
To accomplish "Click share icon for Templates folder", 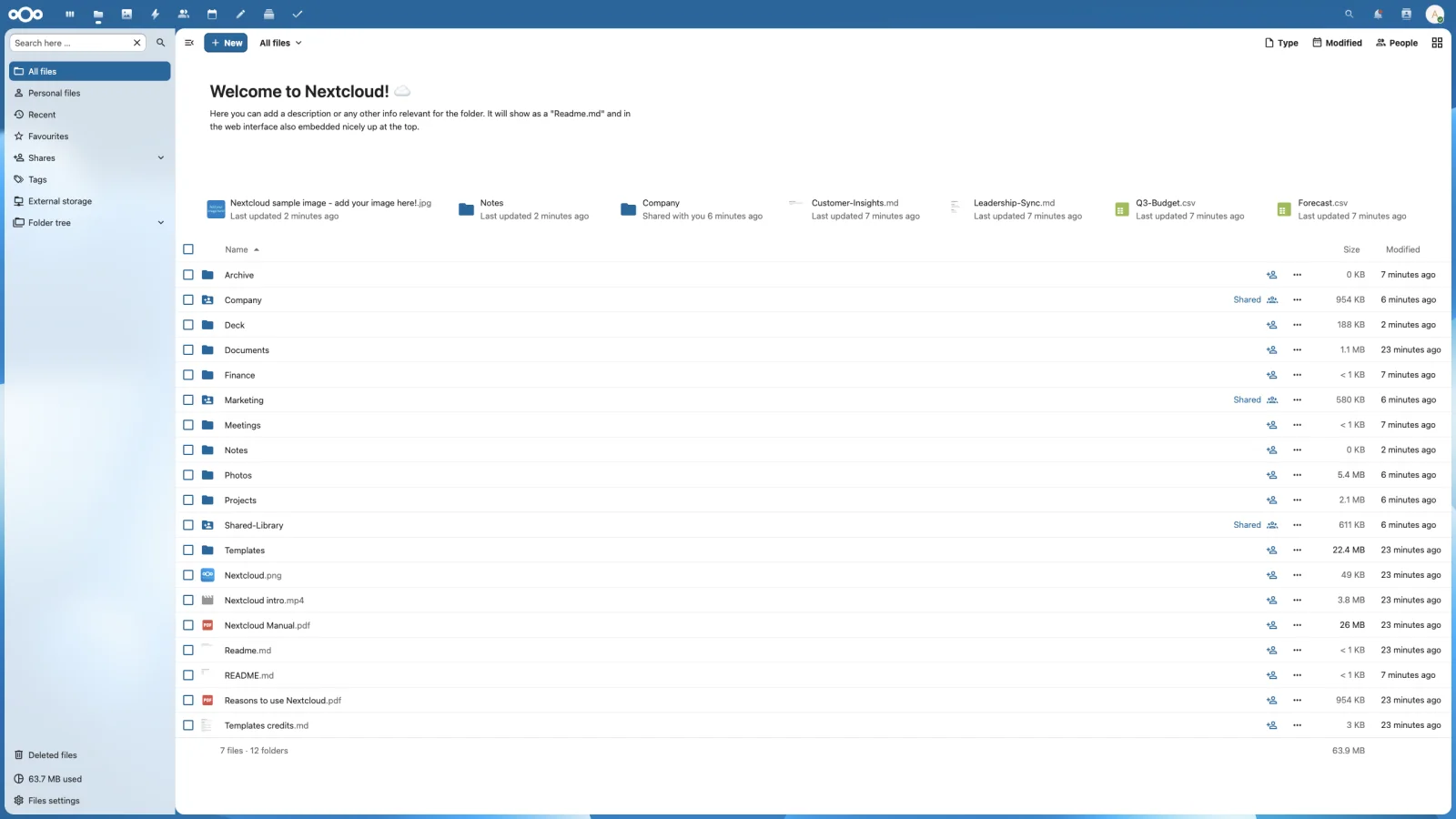I will (x=1271, y=551).
